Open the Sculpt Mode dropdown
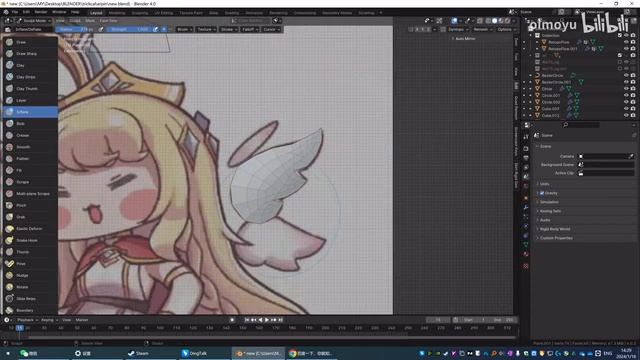Screen dimensions: 640x360 (x=34, y=20)
